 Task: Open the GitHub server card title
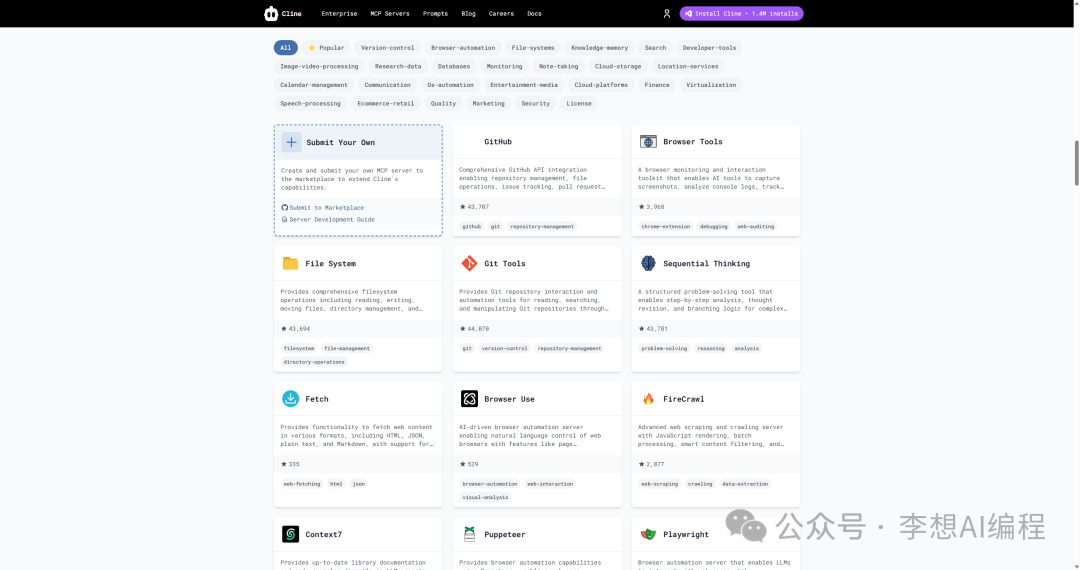pyautogui.click(x=498, y=142)
